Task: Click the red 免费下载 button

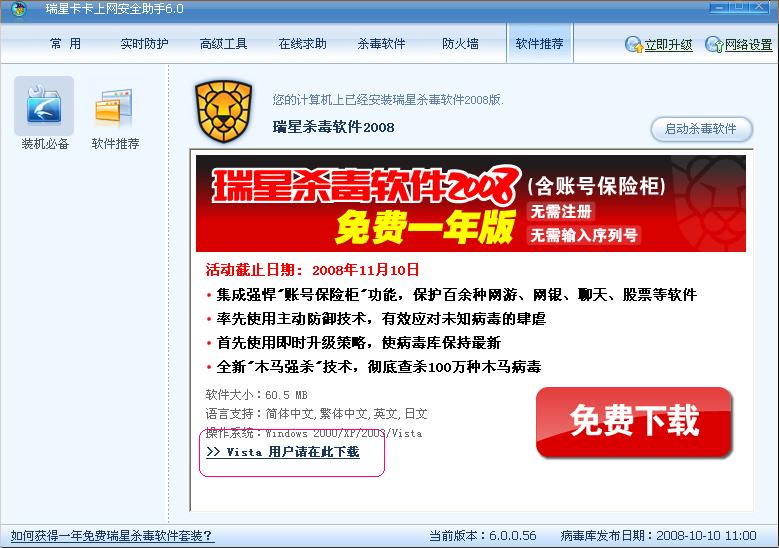Action: point(634,422)
